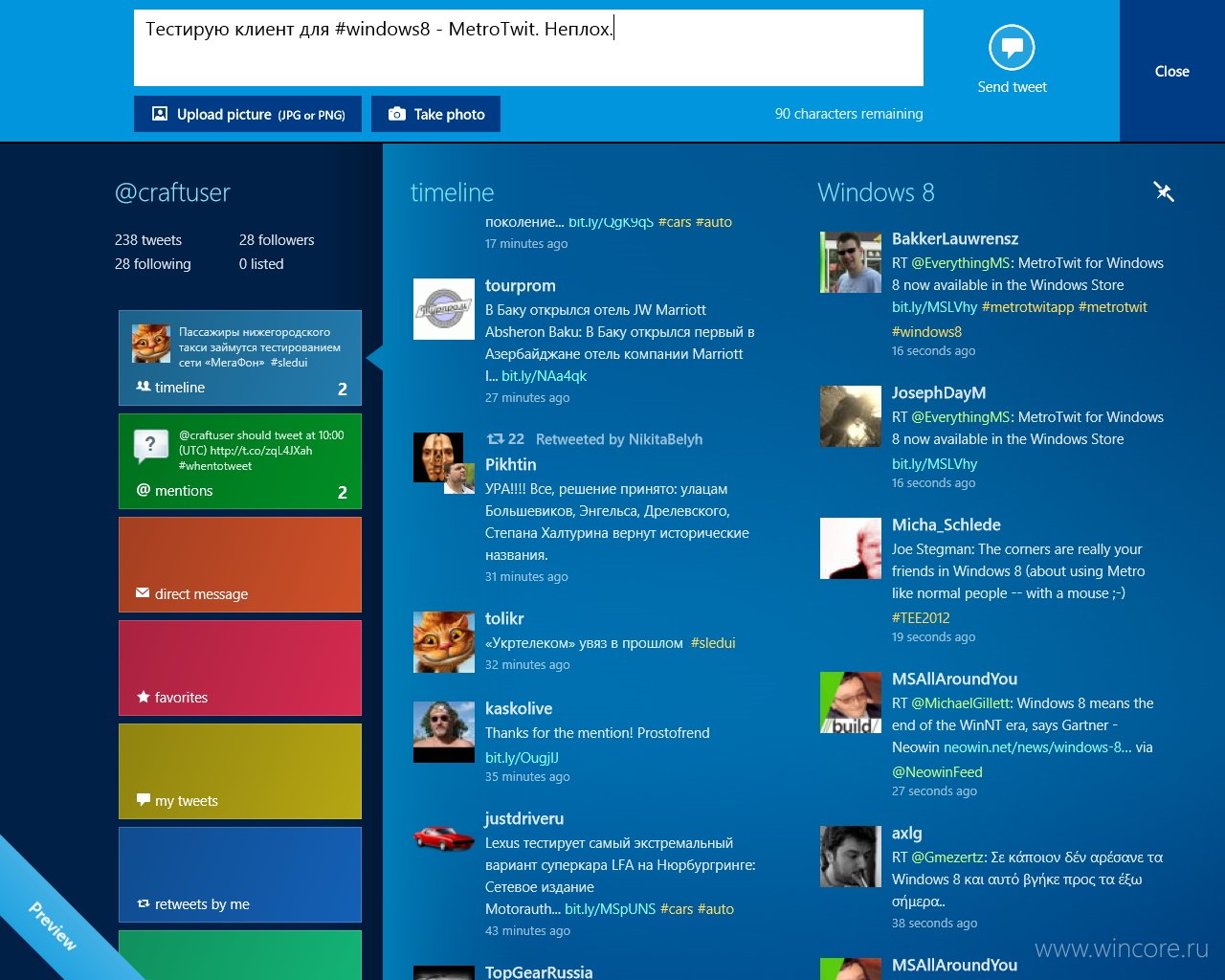Open the neowin.net/news/windows-8 link
The width and height of the screenshot is (1225, 980).
(x=1037, y=747)
